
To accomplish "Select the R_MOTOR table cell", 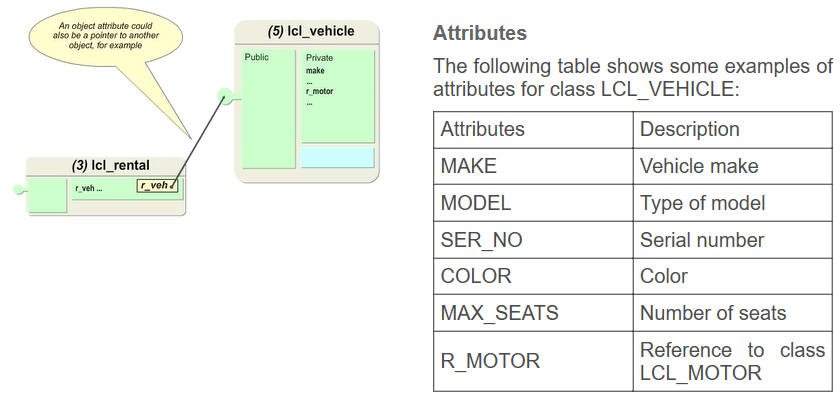I will [x=533, y=361].
